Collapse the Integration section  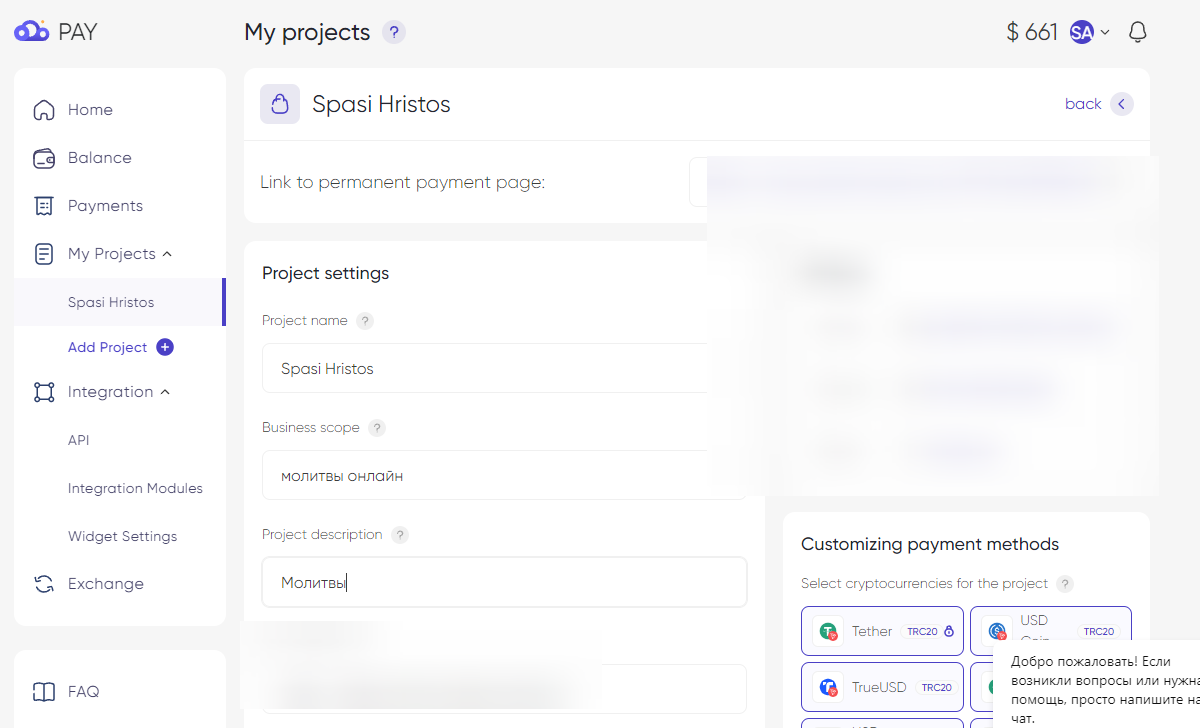[165, 392]
